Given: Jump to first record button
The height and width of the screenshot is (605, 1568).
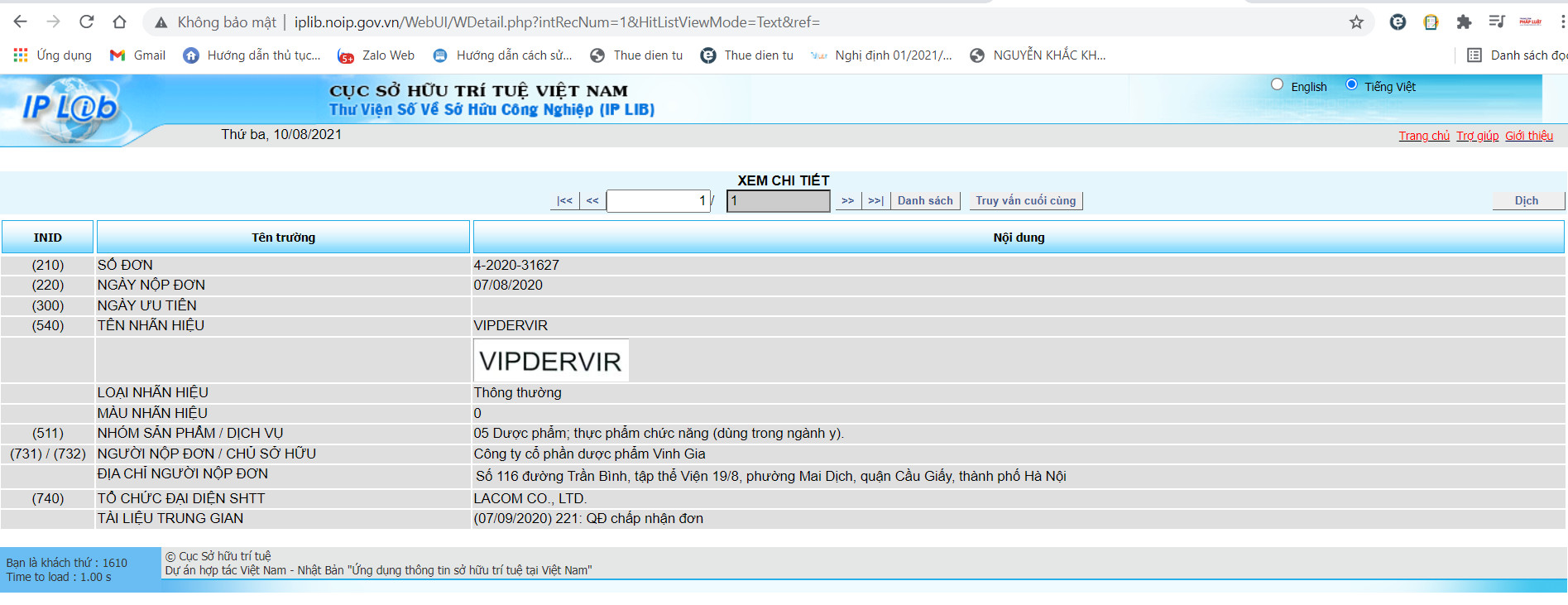Looking at the screenshot, I should tap(564, 201).
